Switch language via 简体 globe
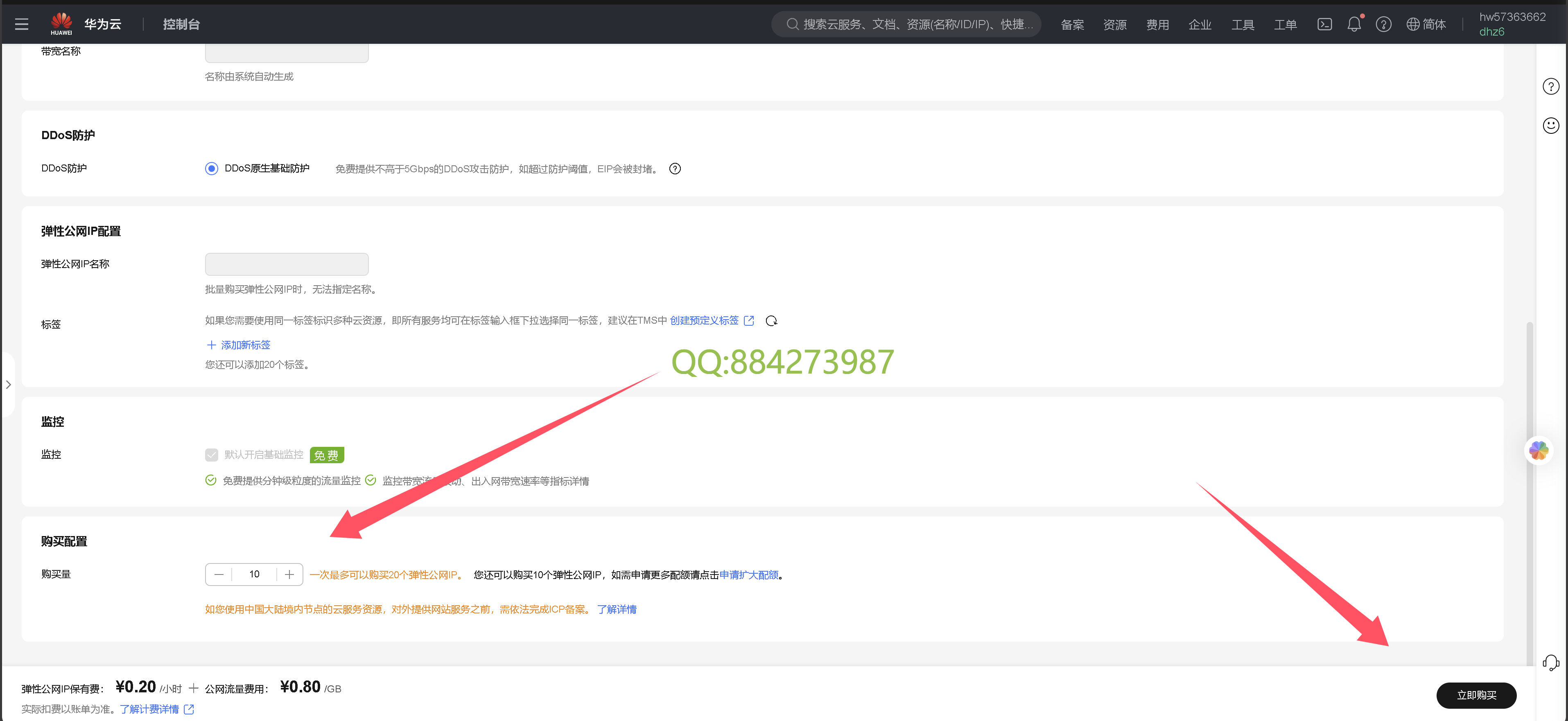Screen dimensions: 1568x721 point(1426,24)
